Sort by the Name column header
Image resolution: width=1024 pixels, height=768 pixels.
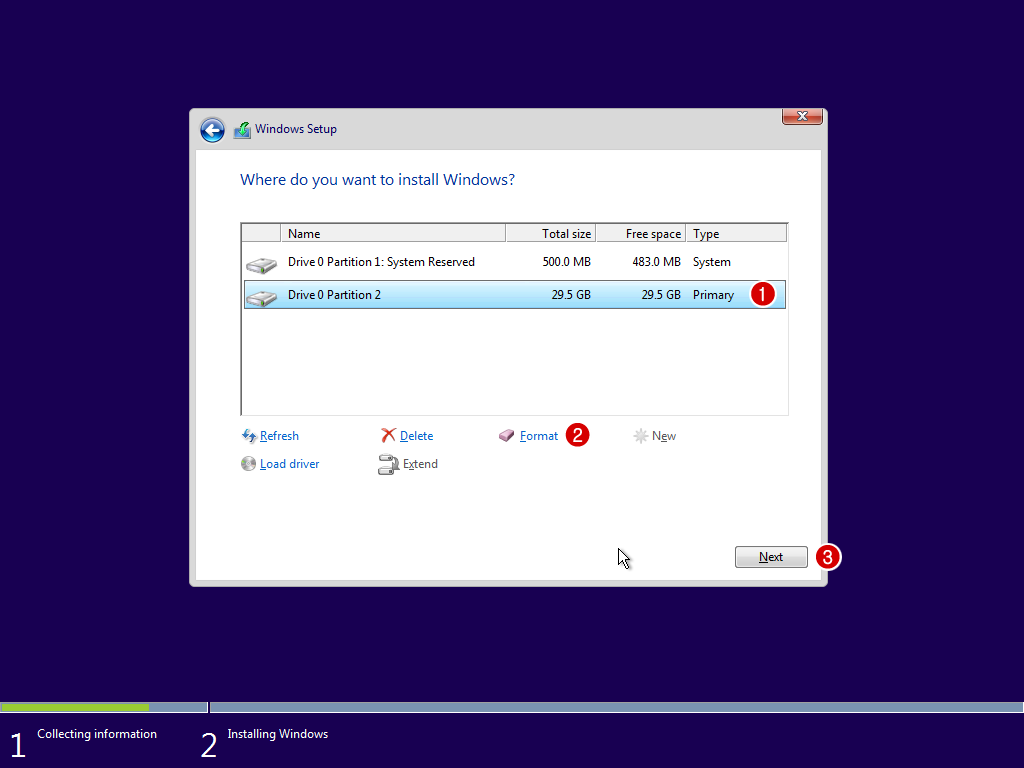pos(394,234)
